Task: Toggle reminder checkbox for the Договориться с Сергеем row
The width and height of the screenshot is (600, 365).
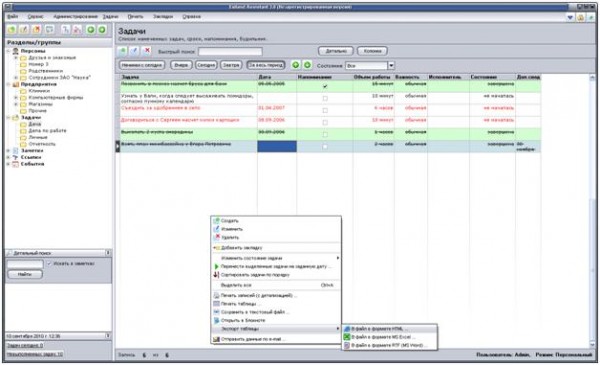Action: [x=325, y=122]
